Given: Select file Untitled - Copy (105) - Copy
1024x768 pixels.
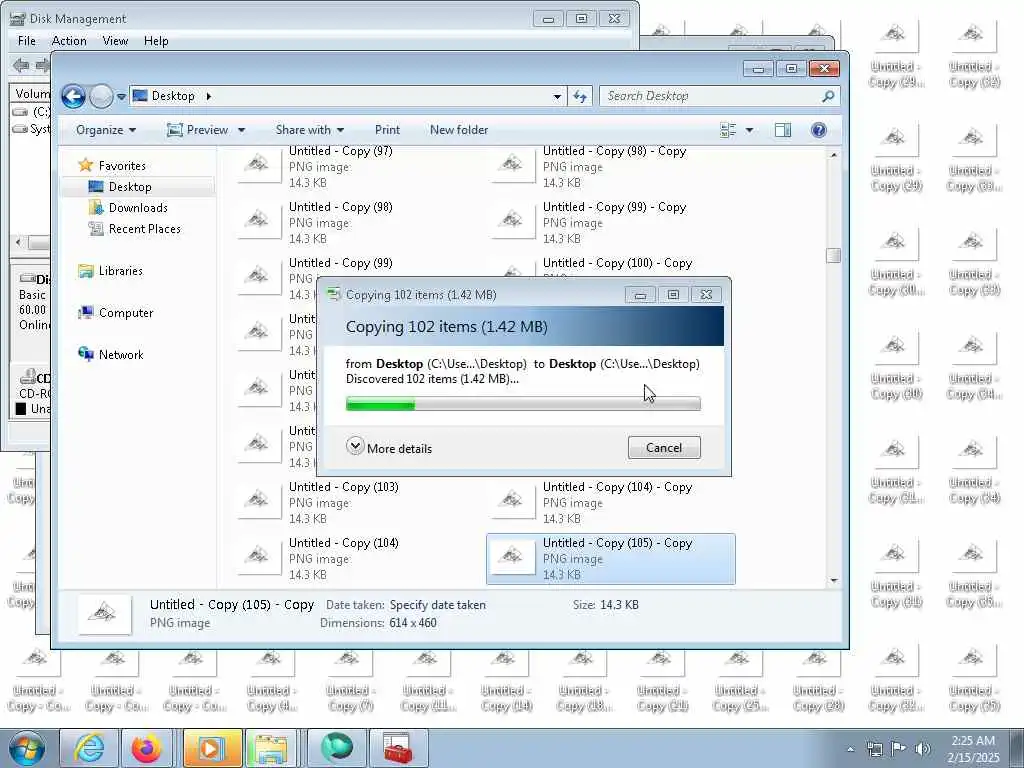Looking at the screenshot, I should [611, 559].
